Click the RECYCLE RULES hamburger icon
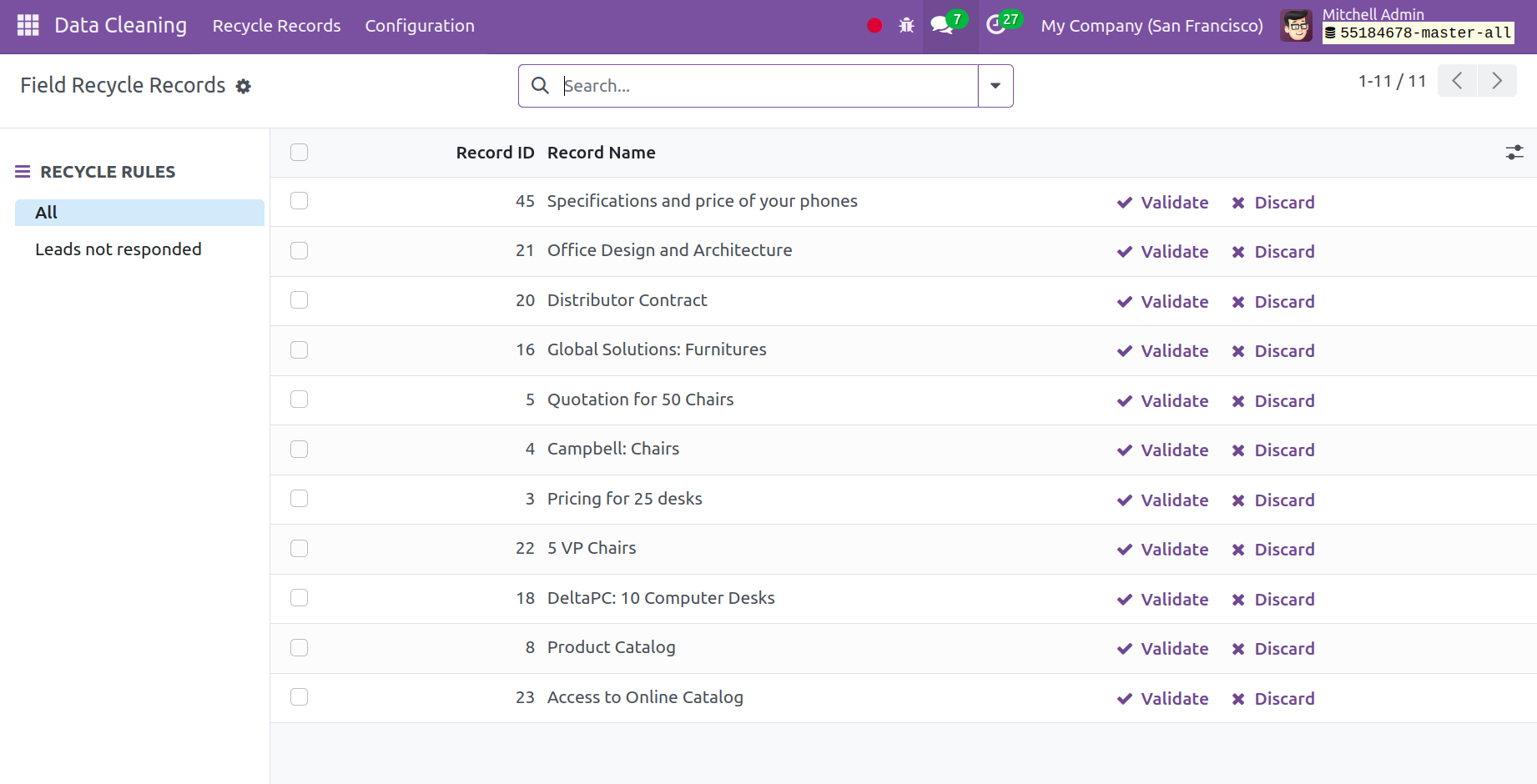The width and height of the screenshot is (1537, 784). click(23, 171)
